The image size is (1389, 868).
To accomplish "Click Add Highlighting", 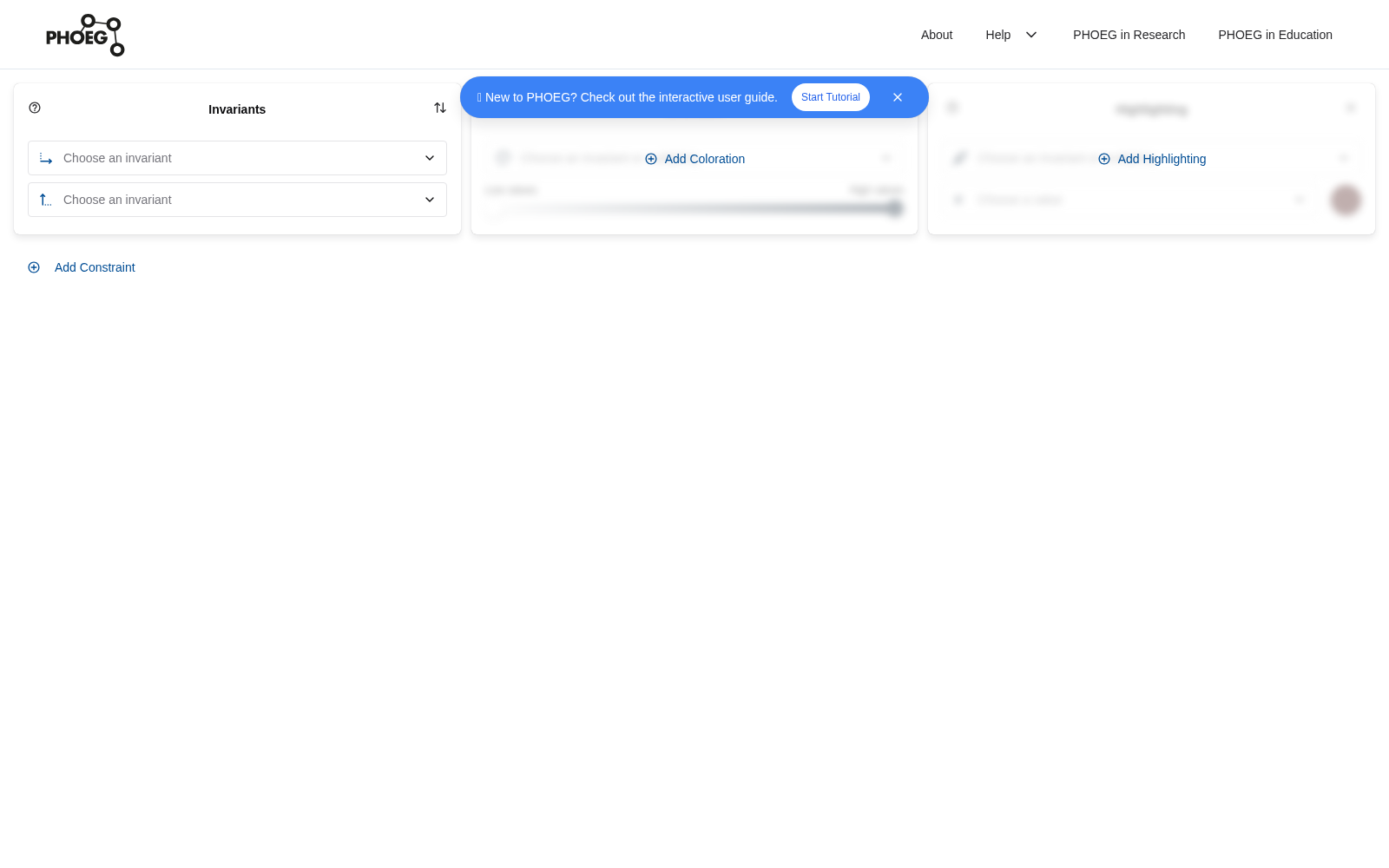I will (x=1152, y=159).
